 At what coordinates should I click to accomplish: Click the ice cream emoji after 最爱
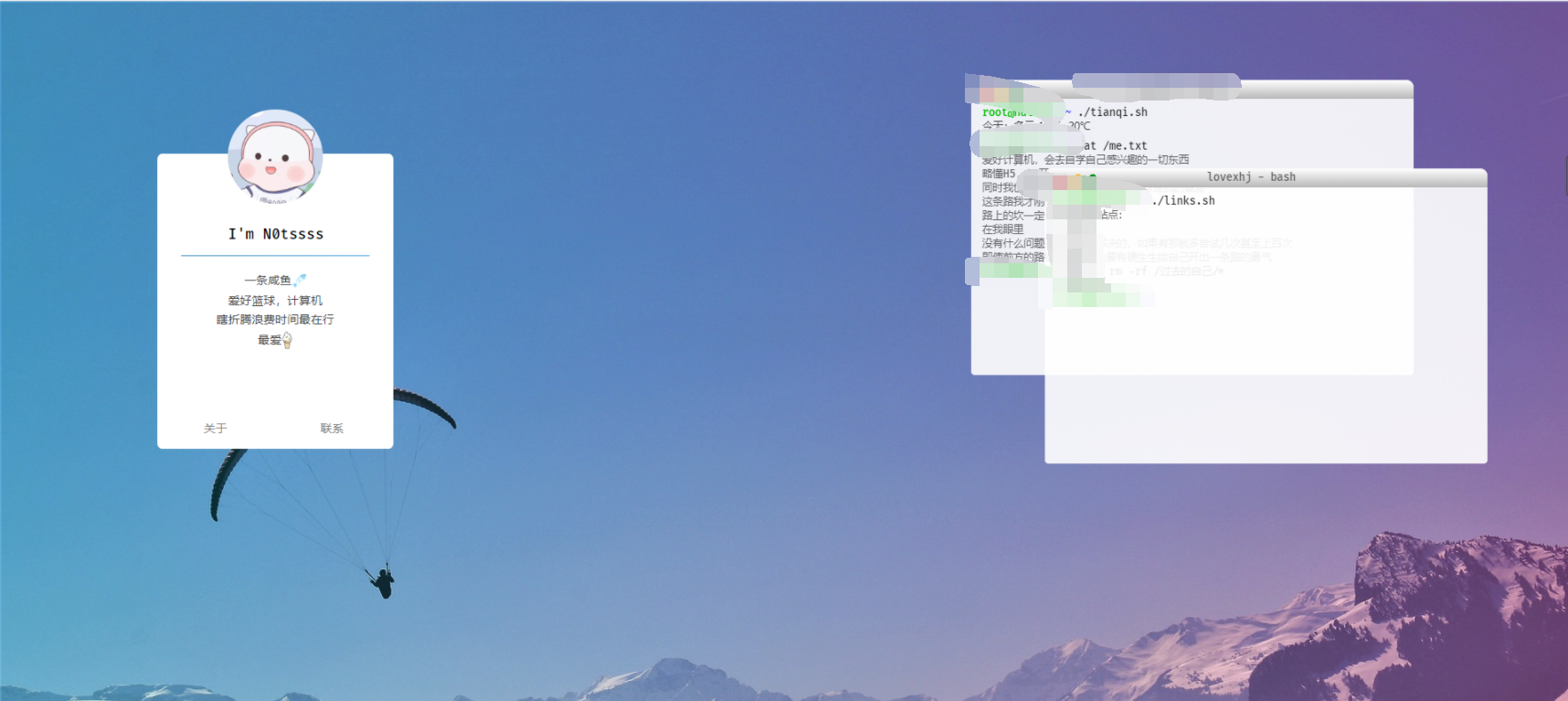[x=287, y=340]
